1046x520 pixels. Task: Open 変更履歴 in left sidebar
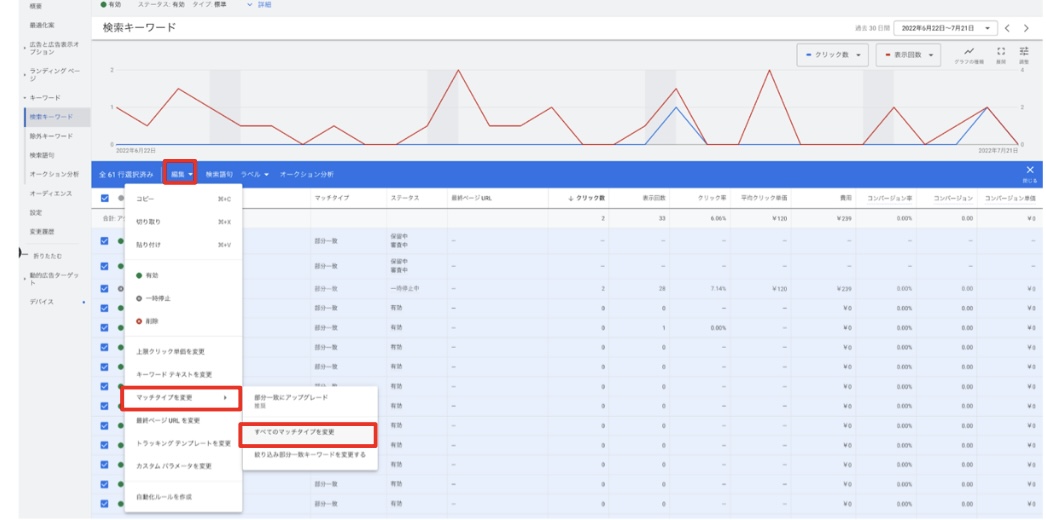tap(41, 231)
